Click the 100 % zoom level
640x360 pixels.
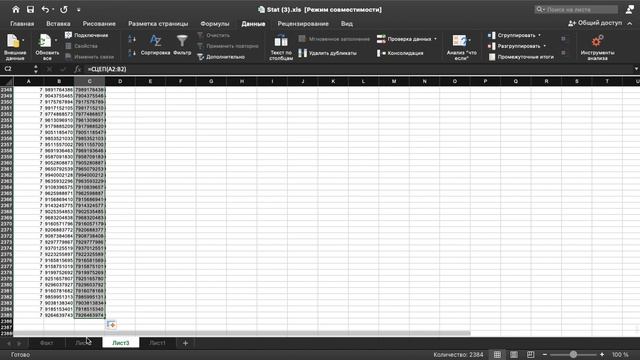(x=620, y=355)
